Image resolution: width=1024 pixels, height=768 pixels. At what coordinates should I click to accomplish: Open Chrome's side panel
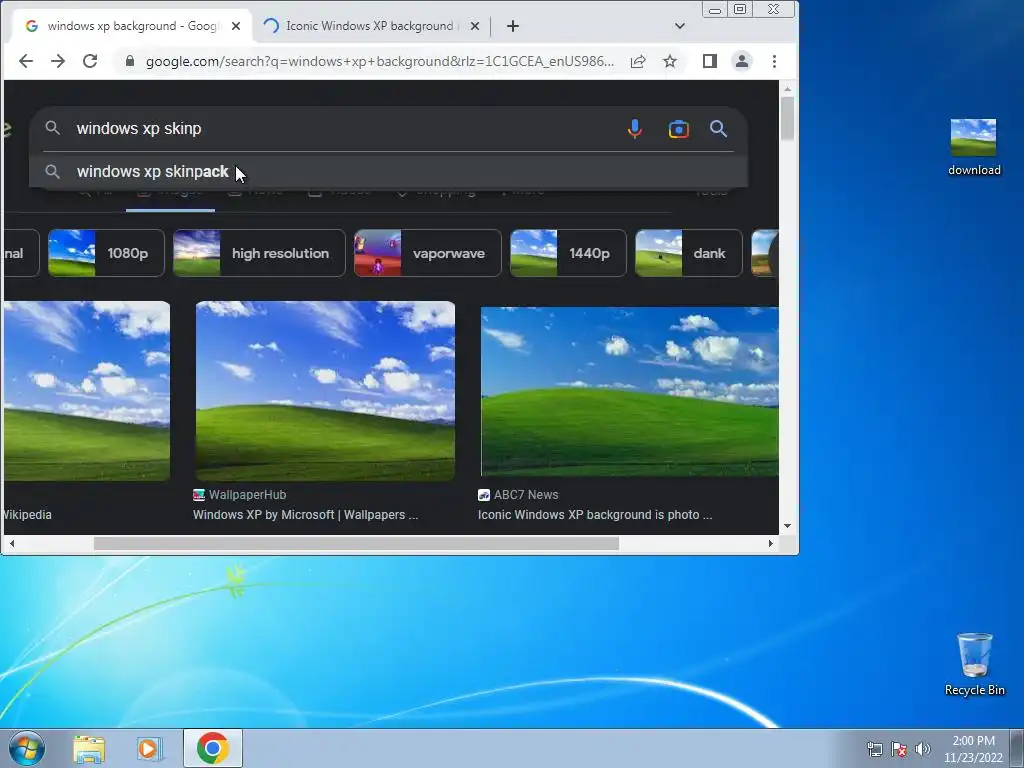pyautogui.click(x=710, y=61)
